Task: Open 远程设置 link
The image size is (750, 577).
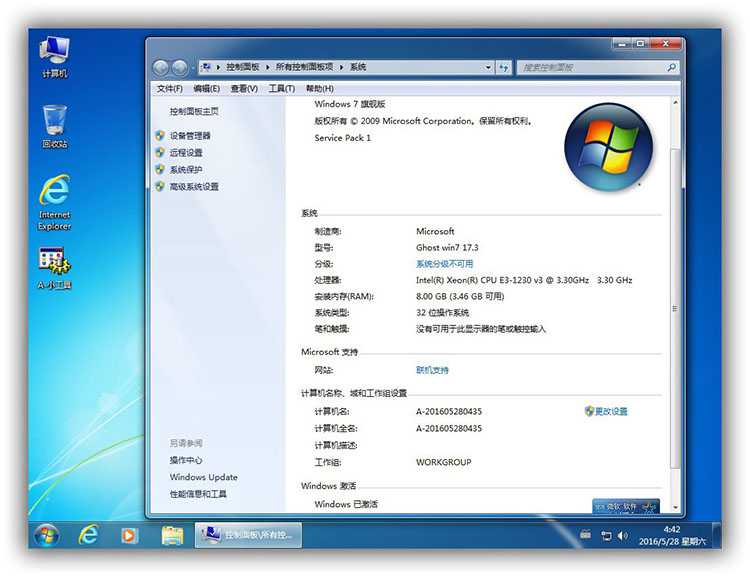Action: 186,153
